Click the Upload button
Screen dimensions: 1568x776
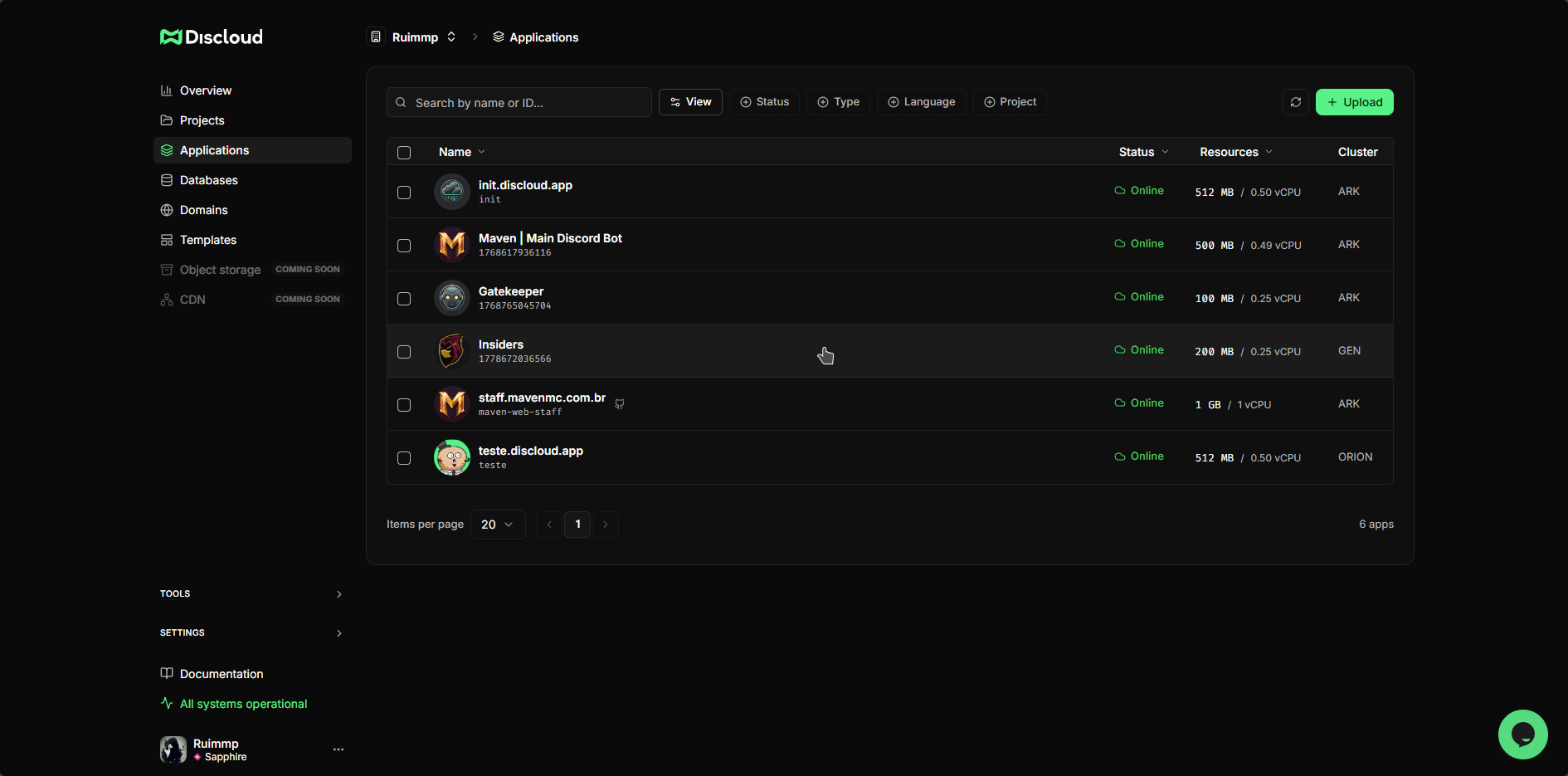pos(1355,102)
